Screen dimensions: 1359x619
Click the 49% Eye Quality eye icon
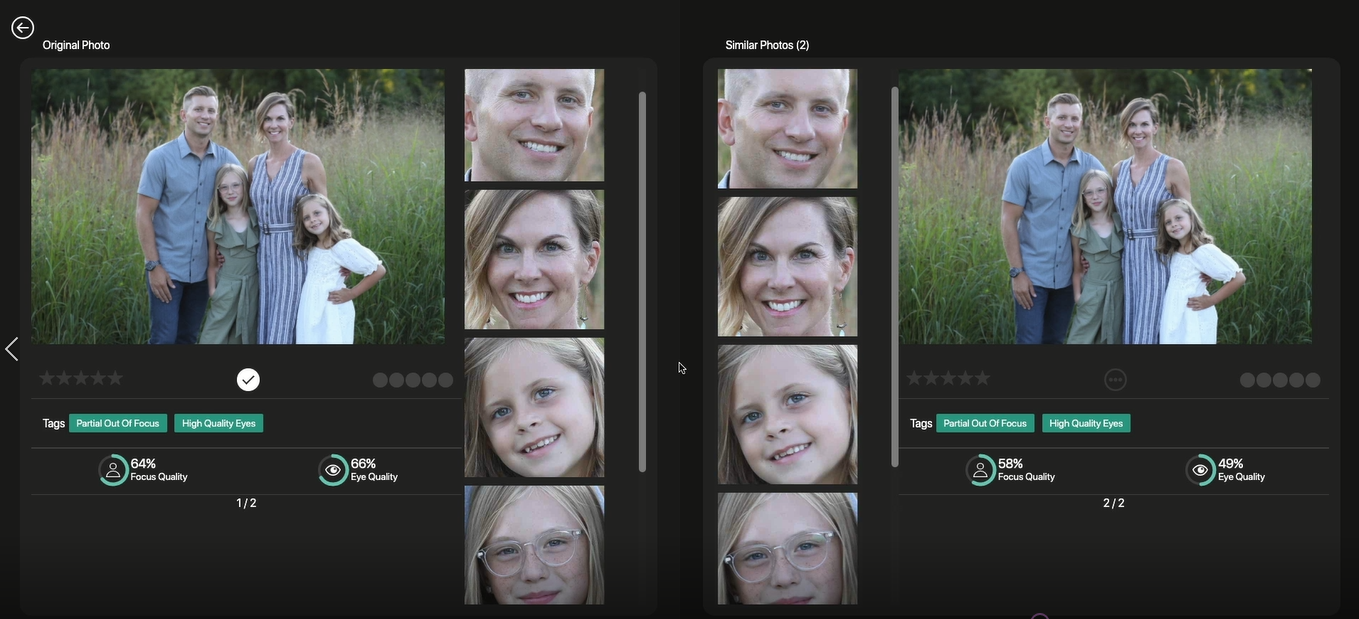click(1200, 470)
